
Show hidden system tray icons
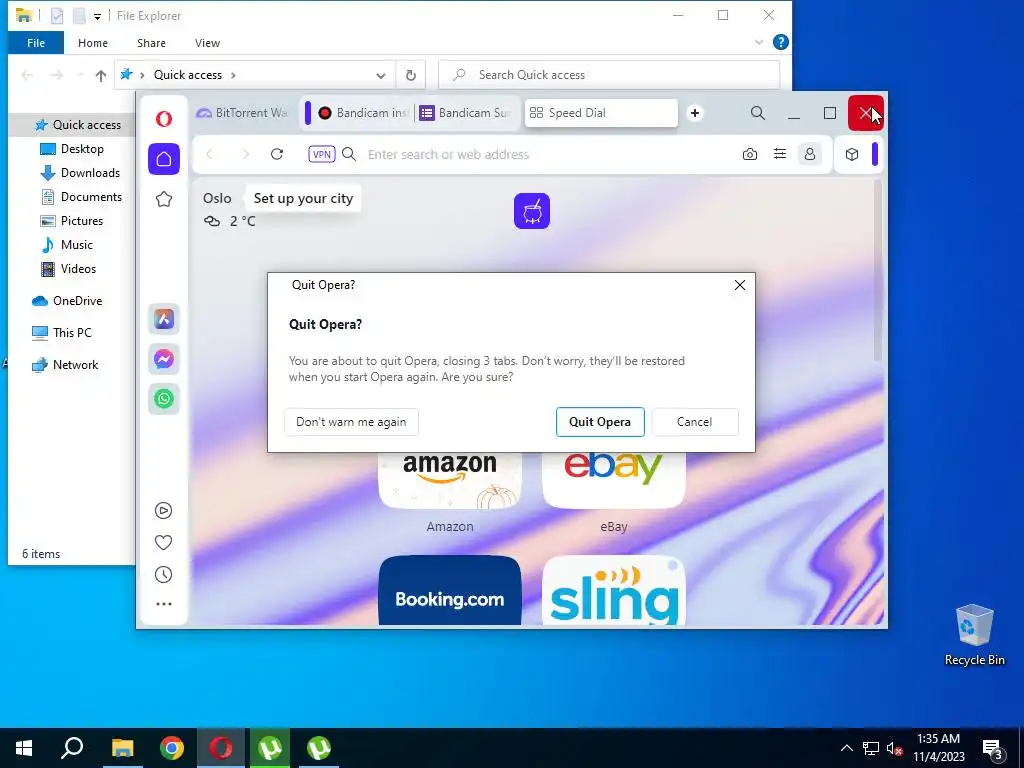(x=846, y=748)
